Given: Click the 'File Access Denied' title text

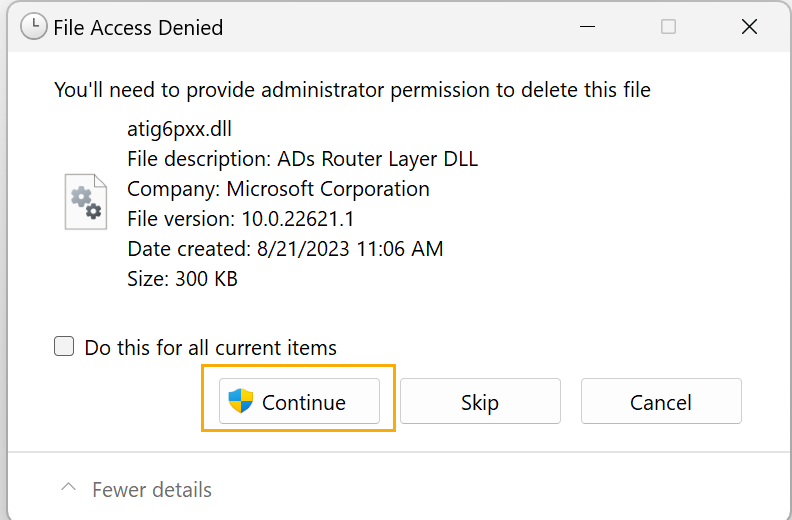Looking at the screenshot, I should click(138, 27).
